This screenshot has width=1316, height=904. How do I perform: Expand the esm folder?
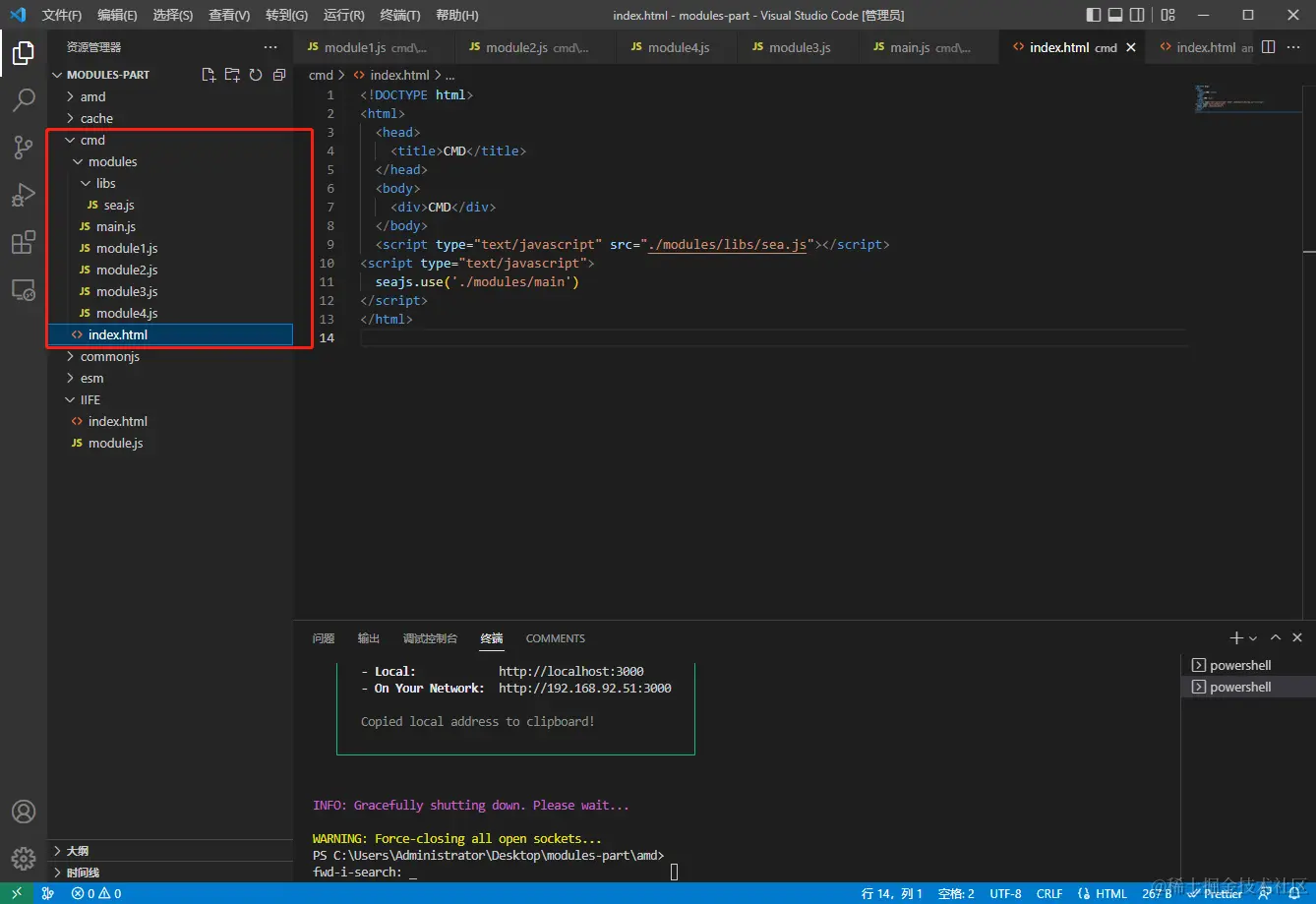click(x=170, y=378)
